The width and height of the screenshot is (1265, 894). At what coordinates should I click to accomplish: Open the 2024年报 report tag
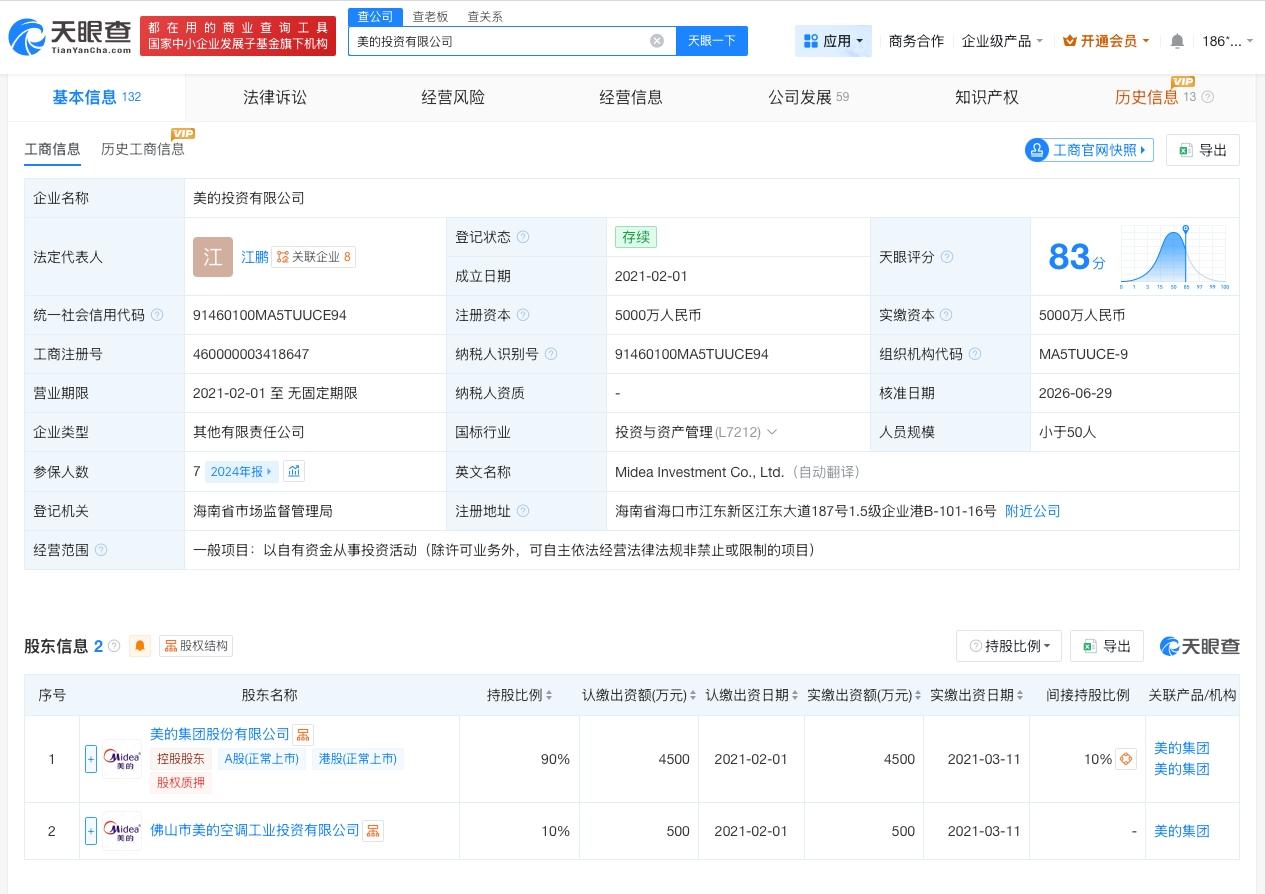coord(241,471)
